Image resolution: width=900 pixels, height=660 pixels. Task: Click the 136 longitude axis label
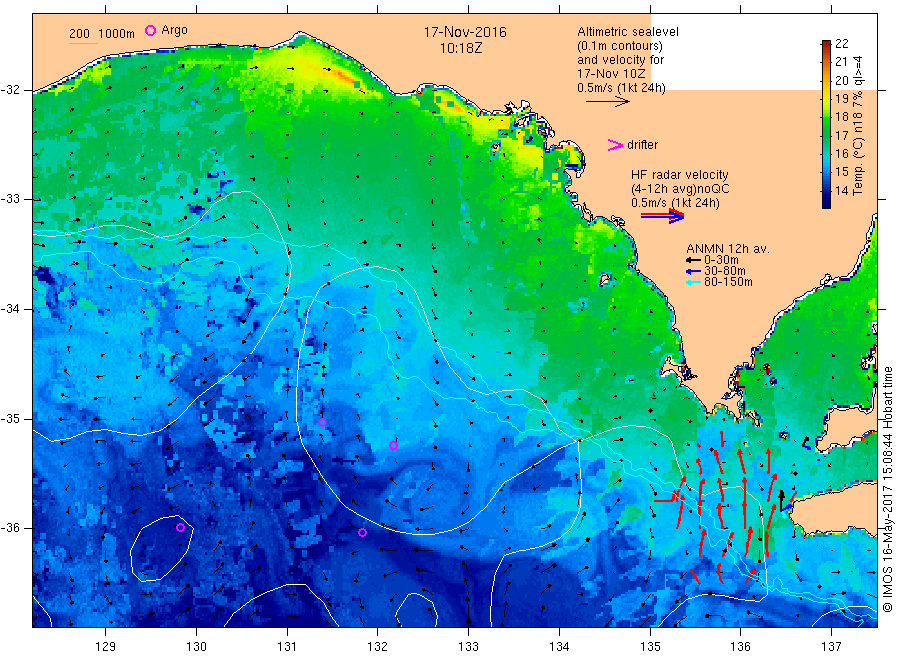(x=740, y=647)
